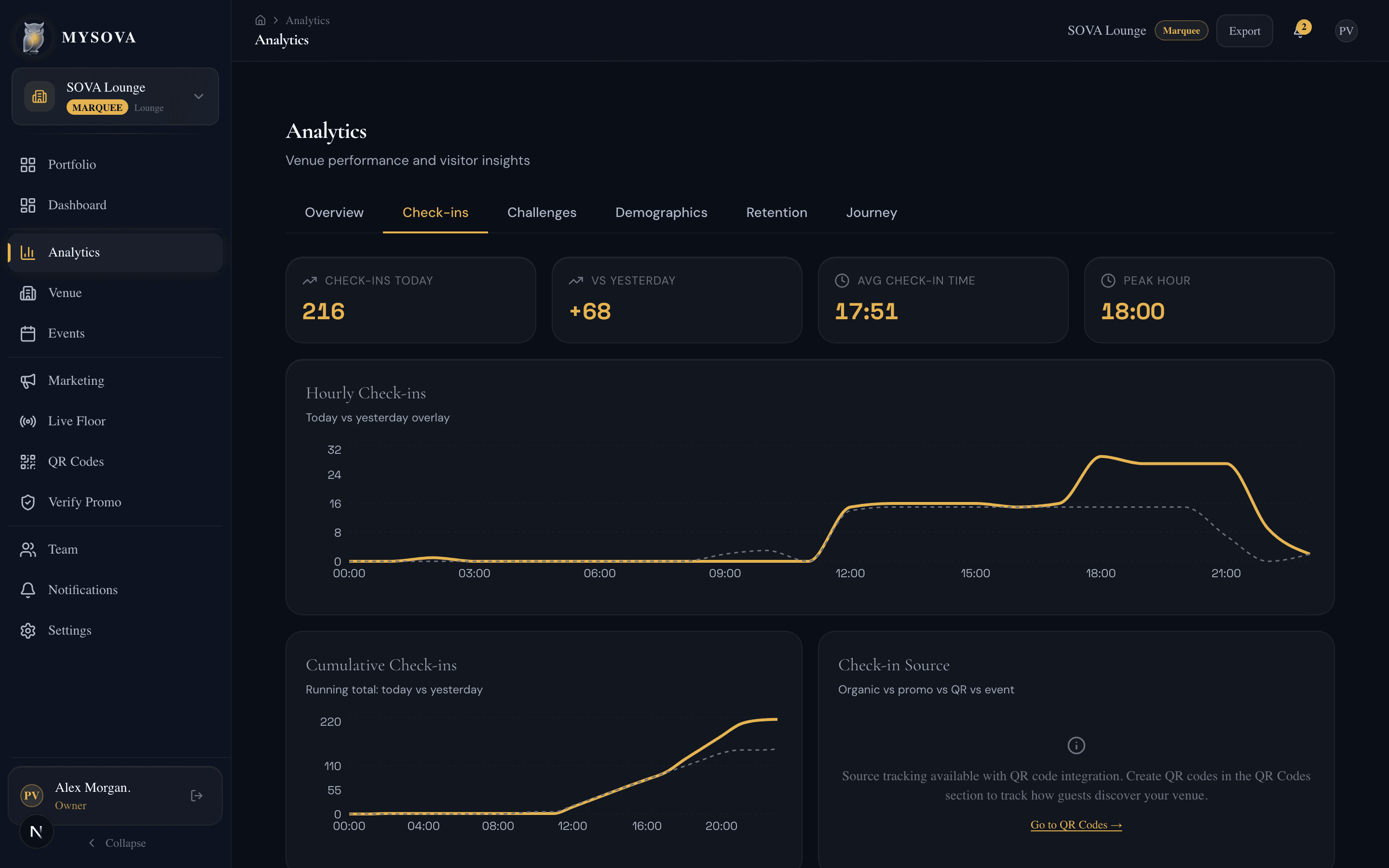Open the Settings gear in sidebar

[x=28, y=630]
